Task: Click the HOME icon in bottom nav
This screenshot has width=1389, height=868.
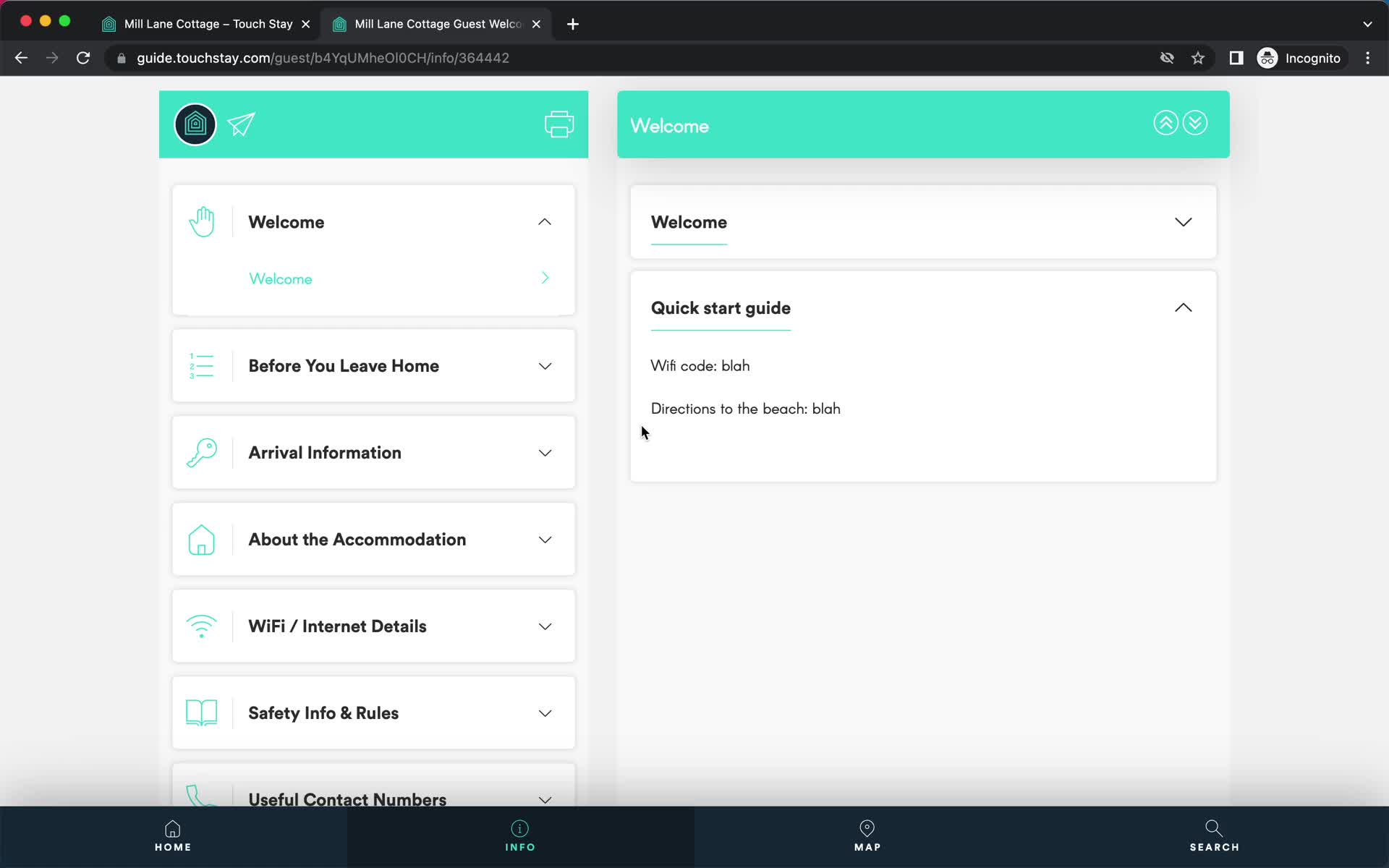Action: tap(173, 836)
